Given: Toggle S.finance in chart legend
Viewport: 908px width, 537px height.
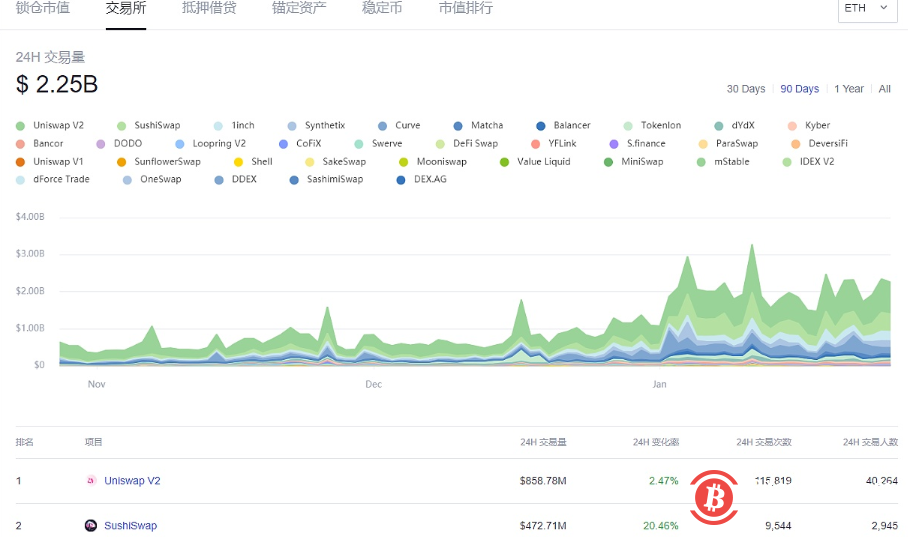Looking at the screenshot, I should (x=638, y=143).
